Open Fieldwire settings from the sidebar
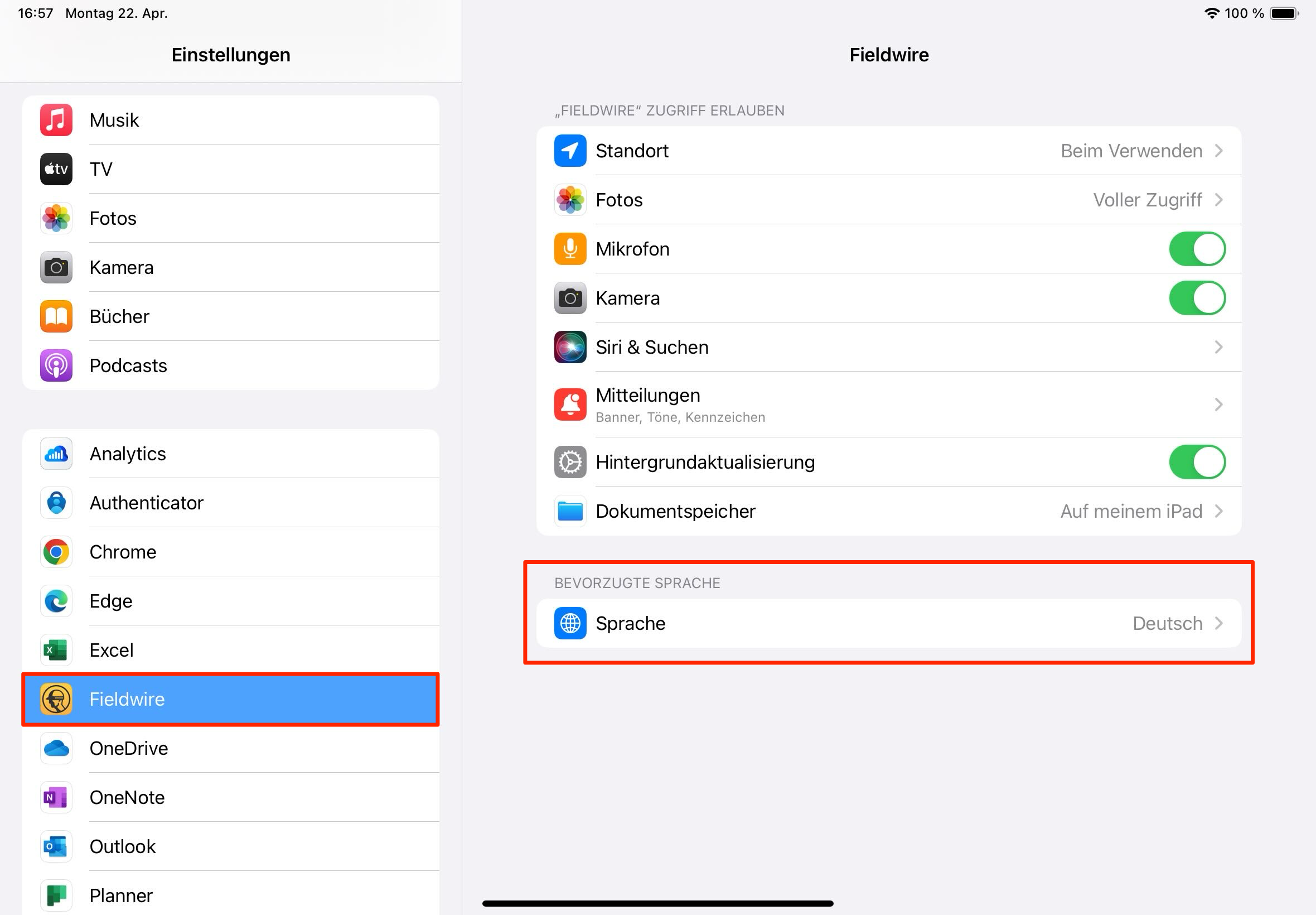The width and height of the screenshot is (1316, 915). 229,699
